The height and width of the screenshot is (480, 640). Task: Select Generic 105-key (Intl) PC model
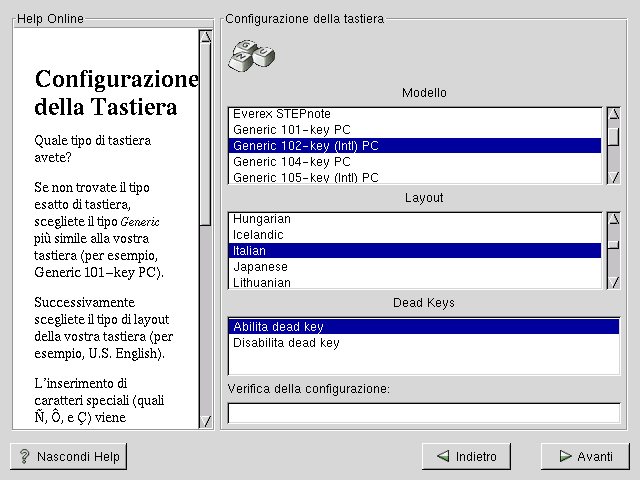click(305, 178)
